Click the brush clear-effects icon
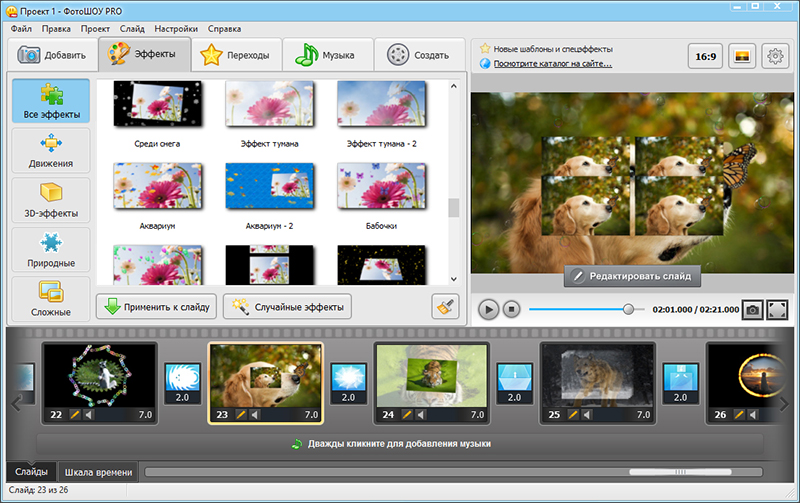 pyautogui.click(x=445, y=307)
